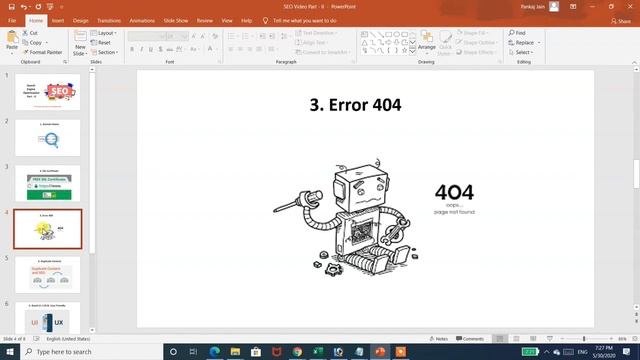
Task: Click the Share button
Action: pyautogui.click(x=621, y=21)
